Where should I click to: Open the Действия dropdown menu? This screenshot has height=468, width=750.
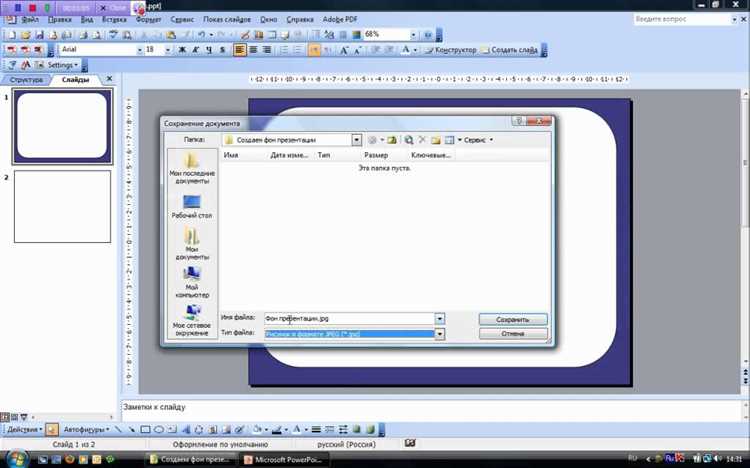pos(25,429)
